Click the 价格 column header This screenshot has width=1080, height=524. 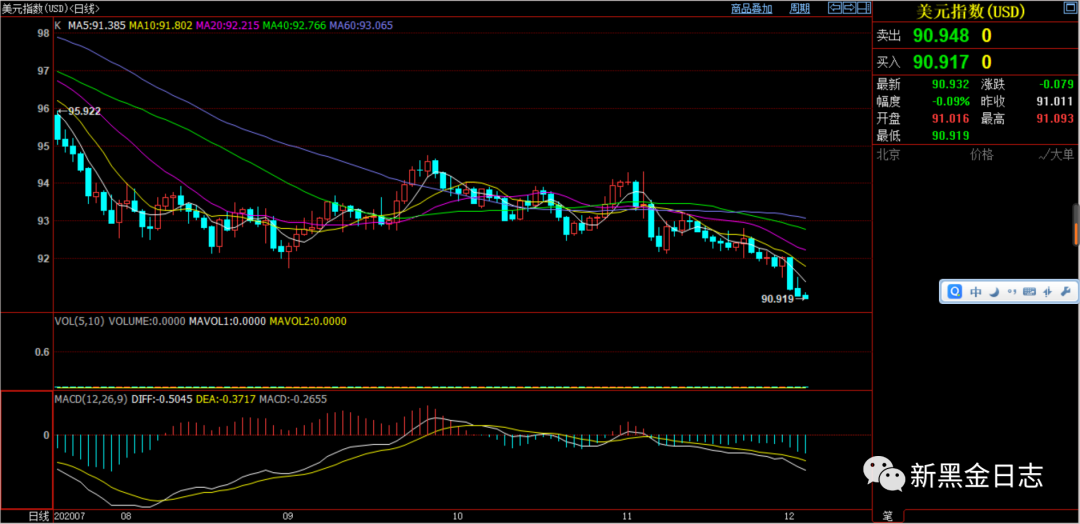point(982,155)
